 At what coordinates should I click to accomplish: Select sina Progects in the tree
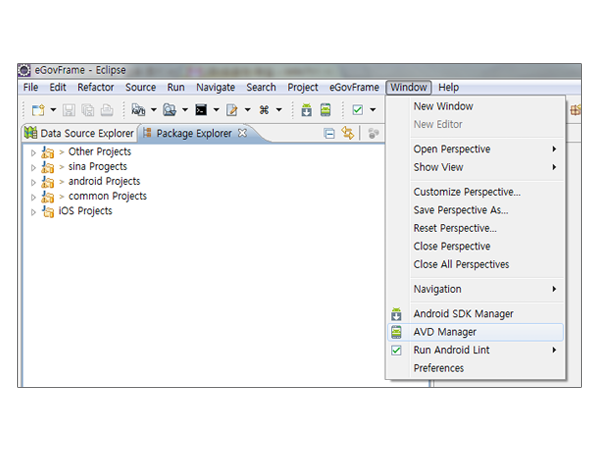click(x=98, y=167)
